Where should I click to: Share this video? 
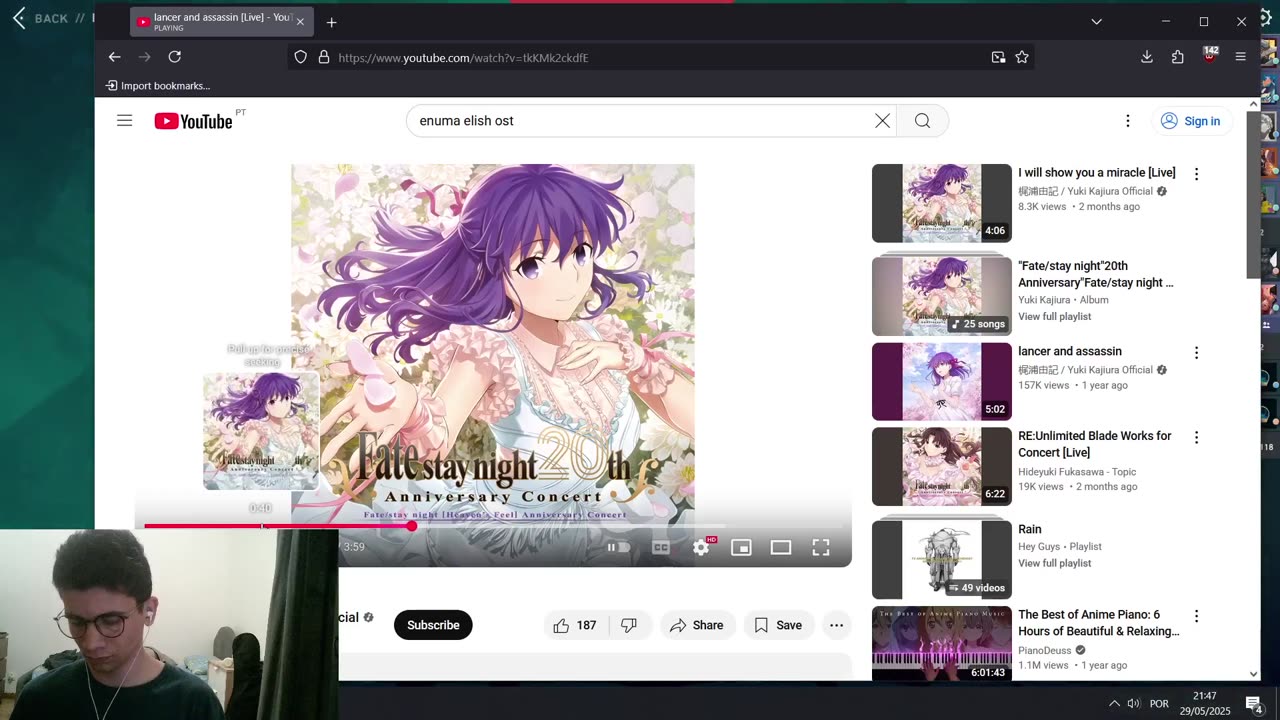(x=697, y=625)
